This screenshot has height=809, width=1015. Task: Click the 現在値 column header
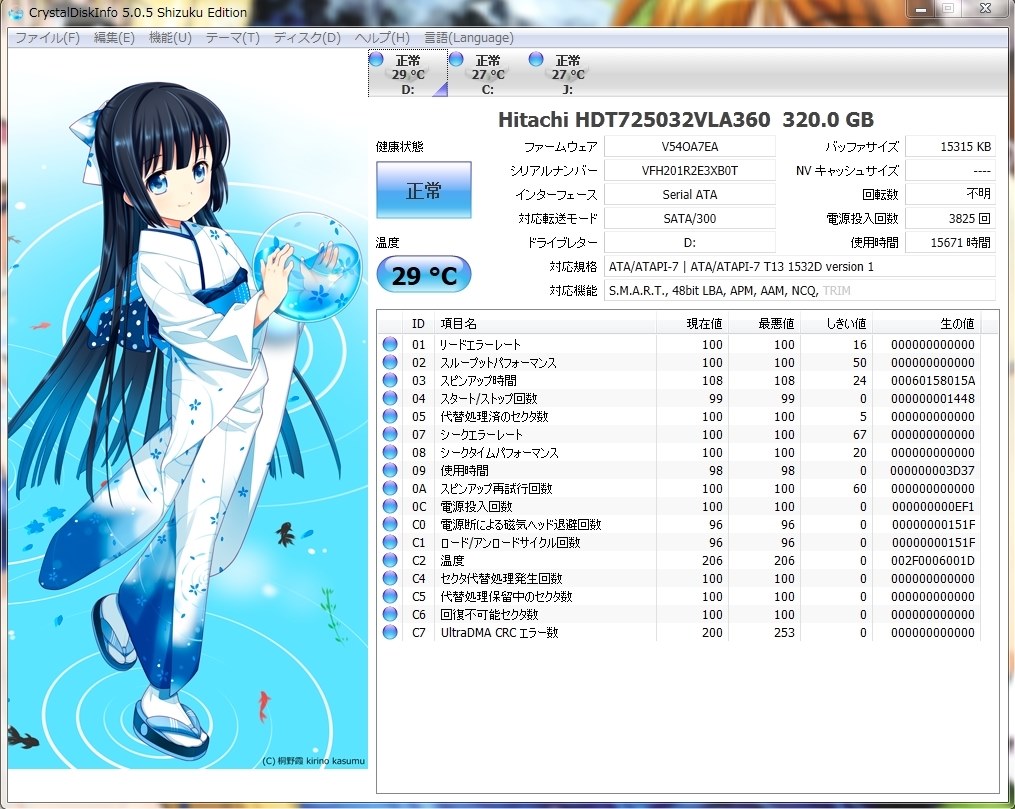pyautogui.click(x=692, y=324)
